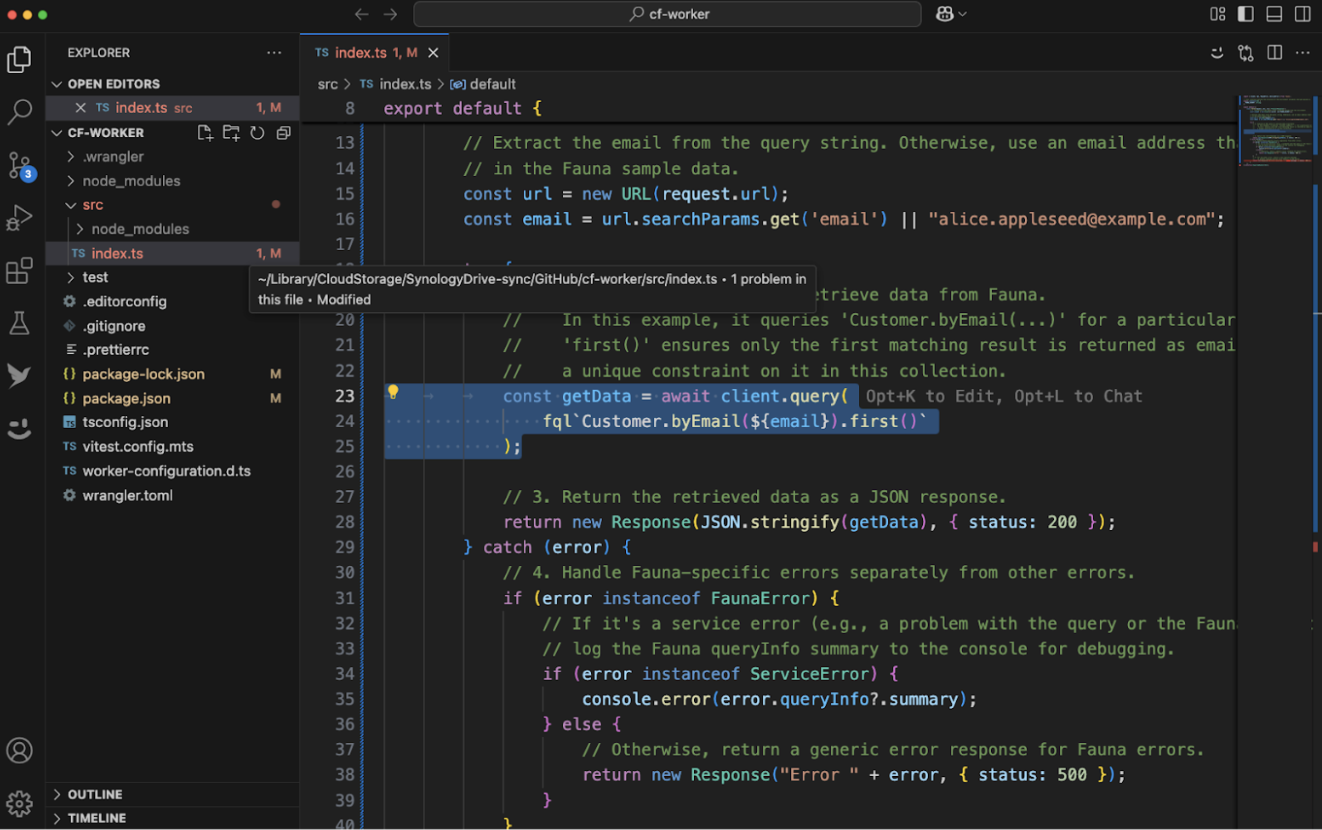Click the lightbulb code action on line 23
1322x830 pixels.
[393, 393]
